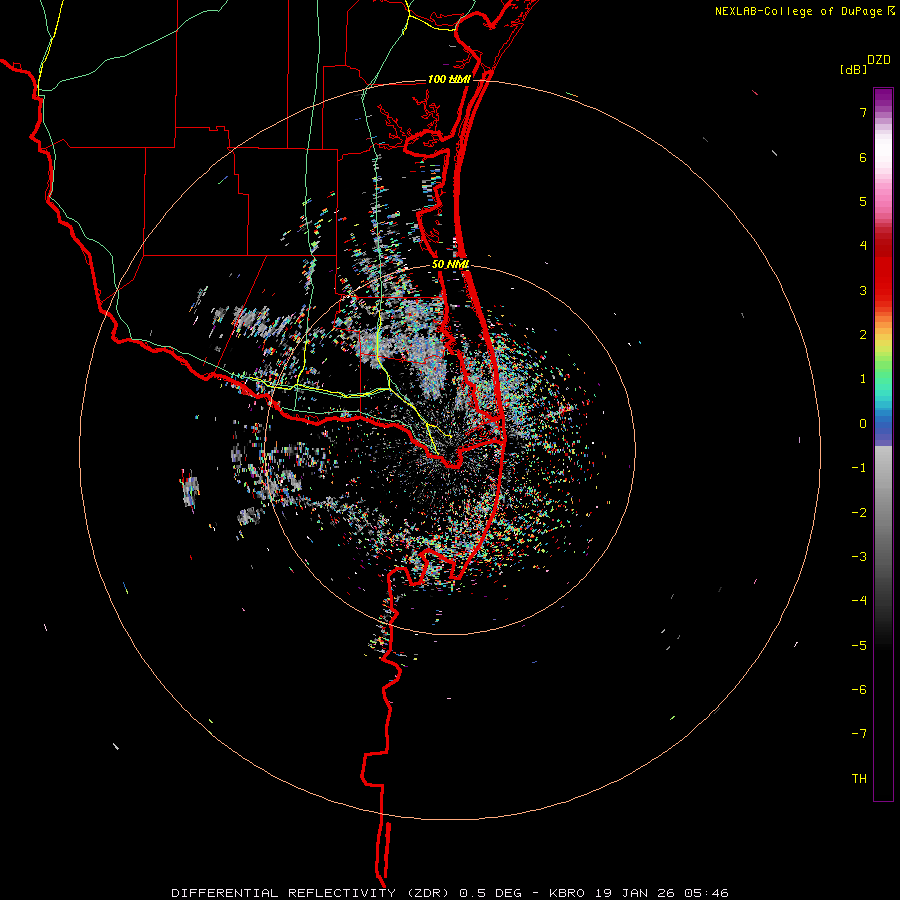Click the -6 dB colorbar tick label
This screenshot has width=900, height=900.
pyautogui.click(x=859, y=690)
